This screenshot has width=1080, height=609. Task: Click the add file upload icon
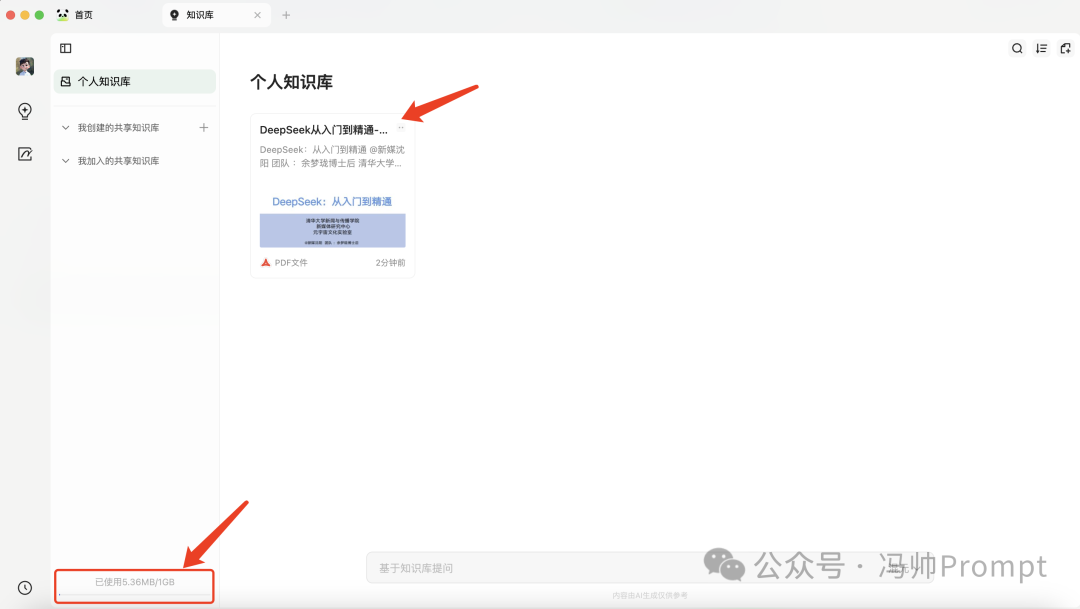(1065, 48)
